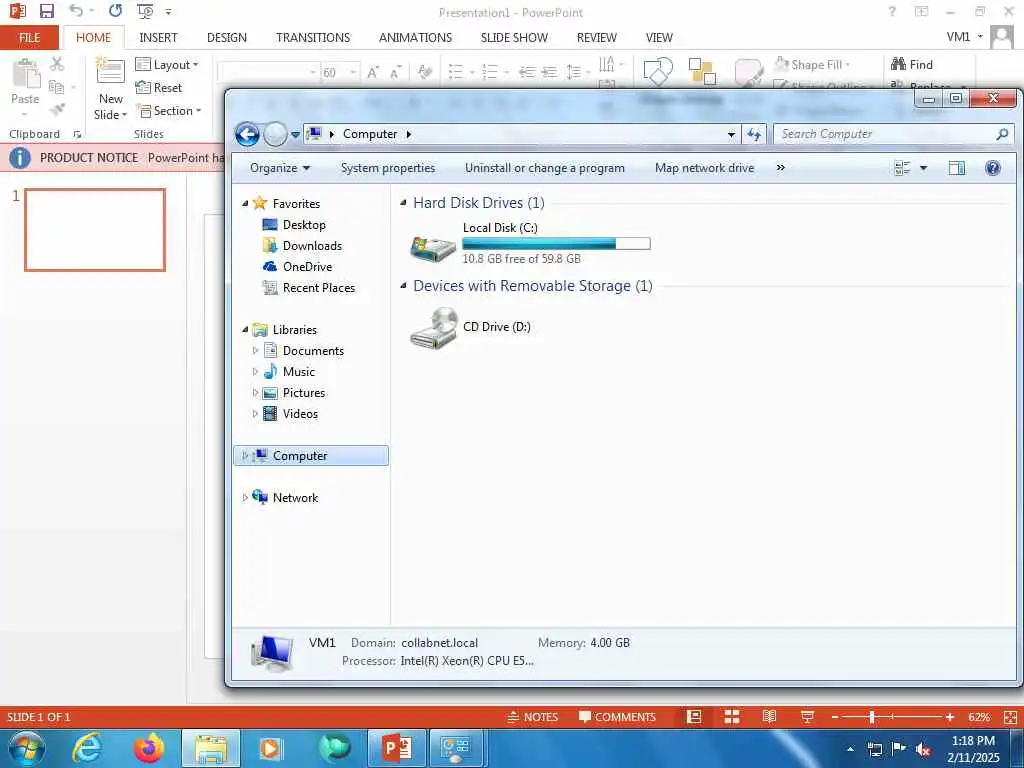Click the Cut scissors icon

point(57,64)
